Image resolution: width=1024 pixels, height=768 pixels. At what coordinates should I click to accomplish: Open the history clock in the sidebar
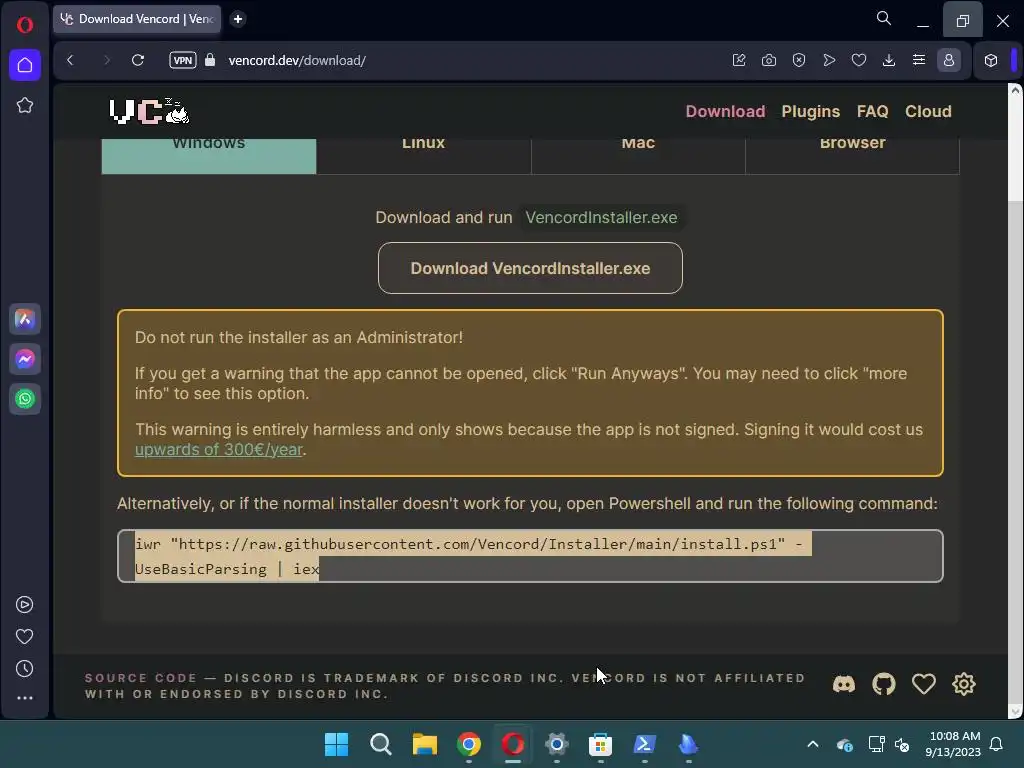[25, 669]
